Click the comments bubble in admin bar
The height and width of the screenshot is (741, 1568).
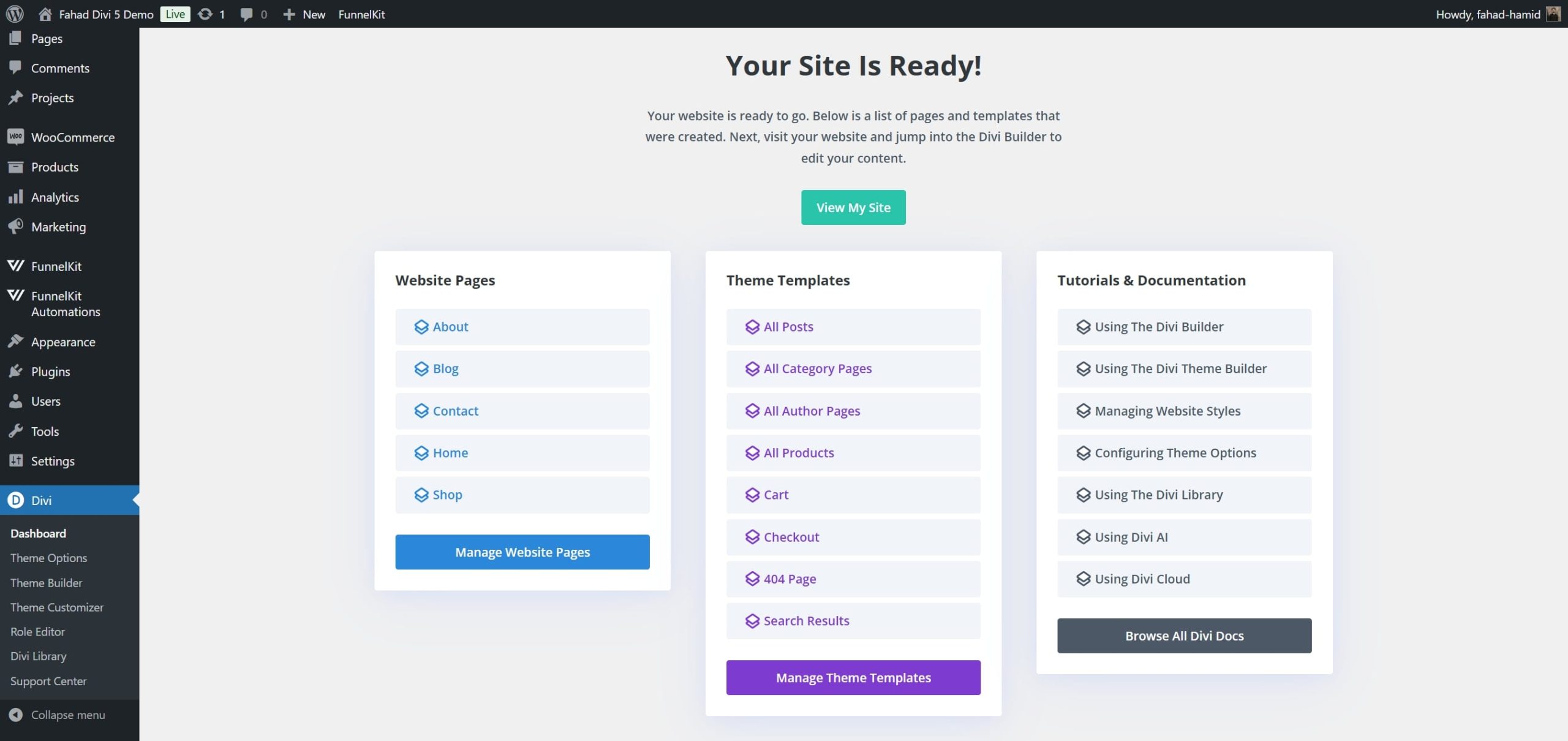[247, 13]
